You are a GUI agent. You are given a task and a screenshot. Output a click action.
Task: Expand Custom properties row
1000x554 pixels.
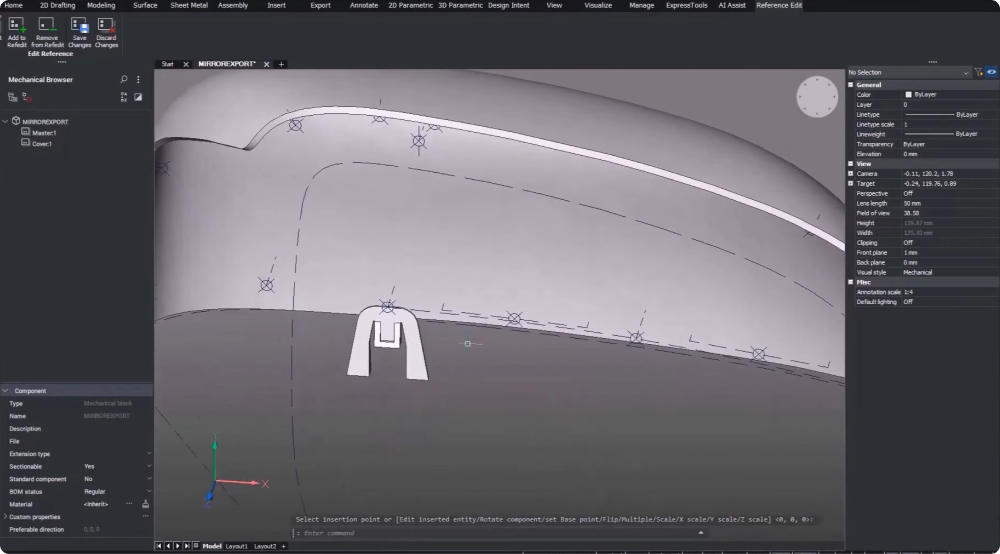(5, 516)
